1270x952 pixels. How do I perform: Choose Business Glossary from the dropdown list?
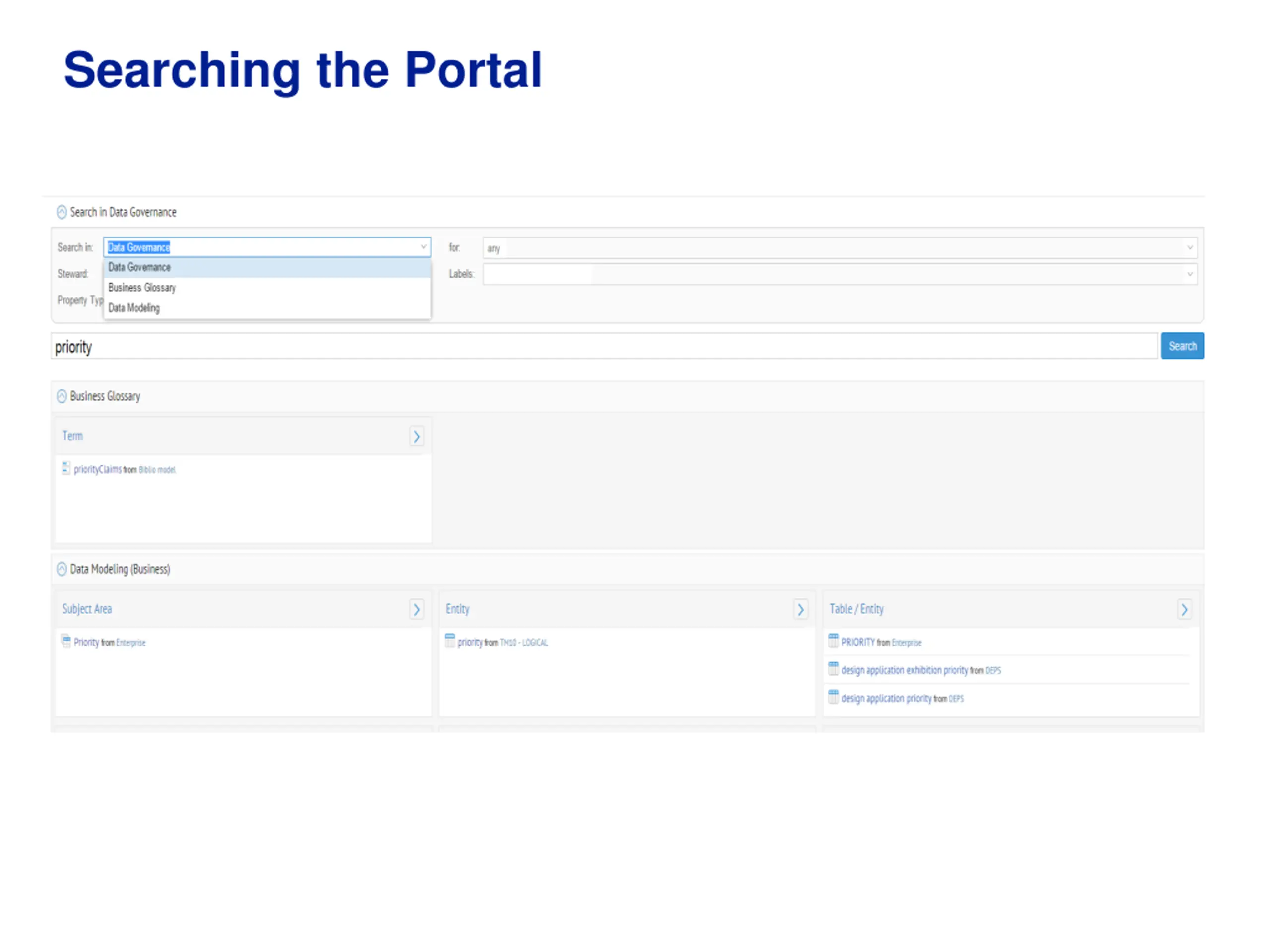pos(267,288)
